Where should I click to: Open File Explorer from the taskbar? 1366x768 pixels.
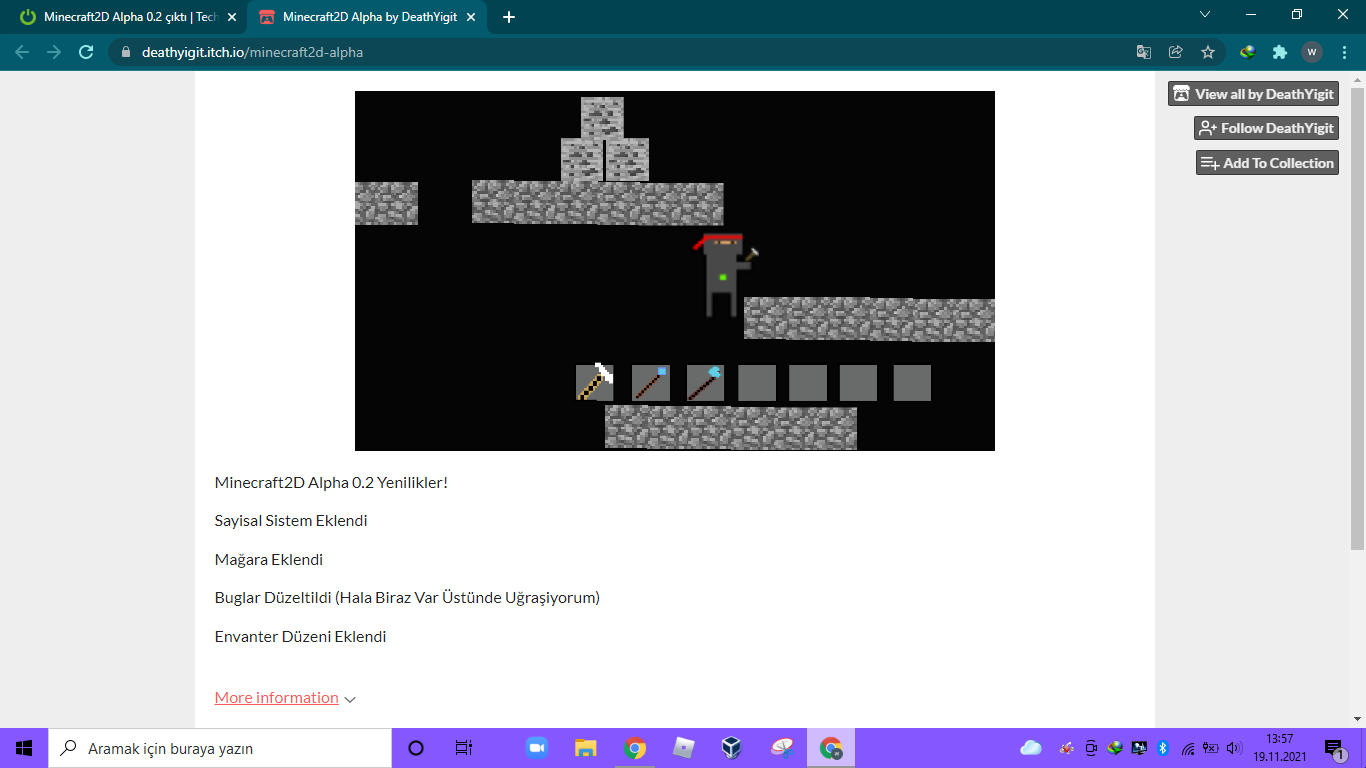click(586, 748)
